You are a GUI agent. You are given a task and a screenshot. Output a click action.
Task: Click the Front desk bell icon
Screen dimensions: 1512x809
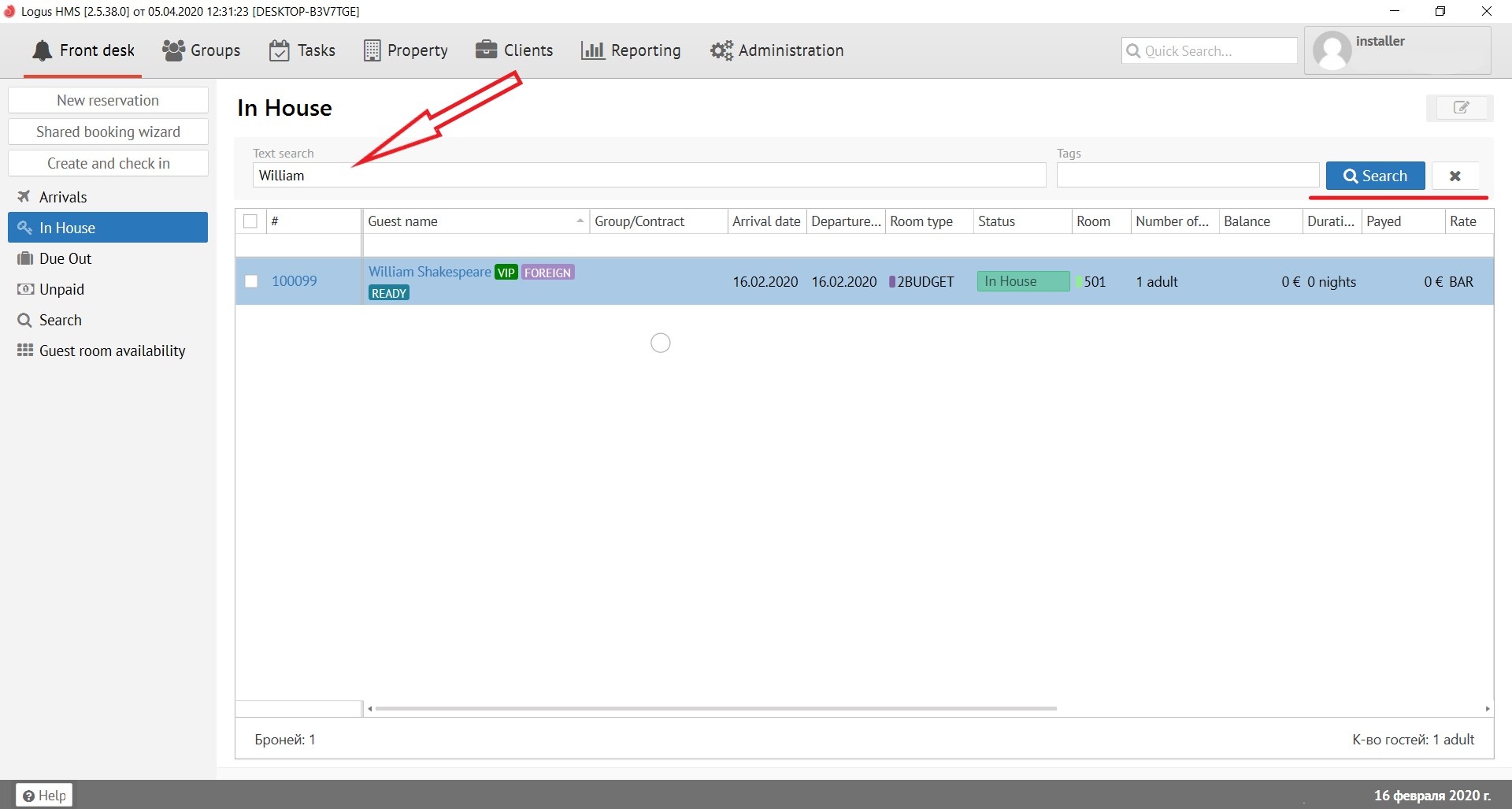pyautogui.click(x=42, y=50)
